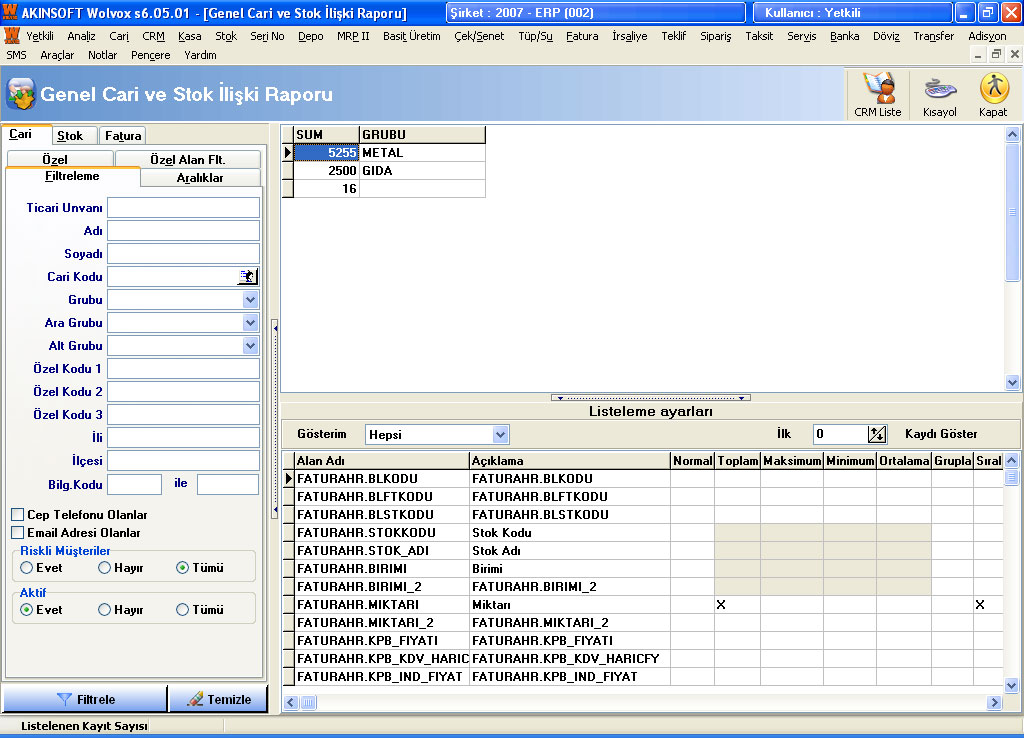1024x738 pixels.
Task: Open the Aralıklar tab
Action: [x=200, y=178]
